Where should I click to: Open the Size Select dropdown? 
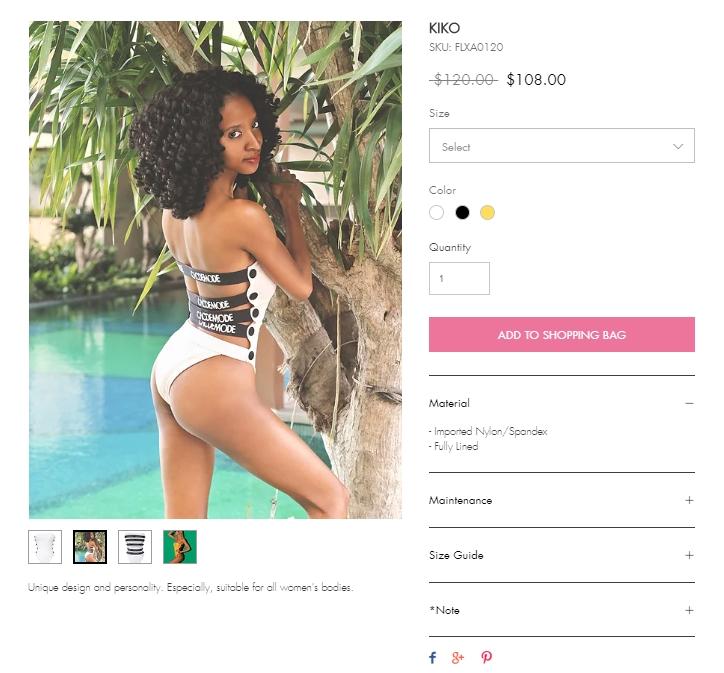pyautogui.click(x=561, y=145)
